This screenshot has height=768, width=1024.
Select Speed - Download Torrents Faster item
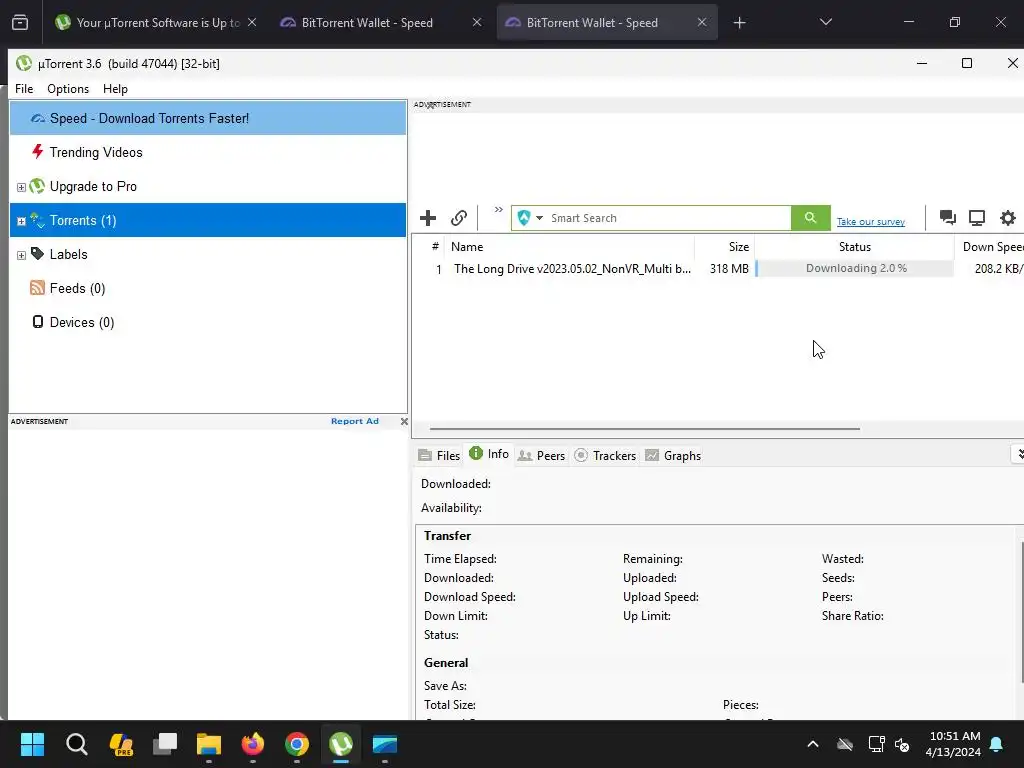point(208,118)
